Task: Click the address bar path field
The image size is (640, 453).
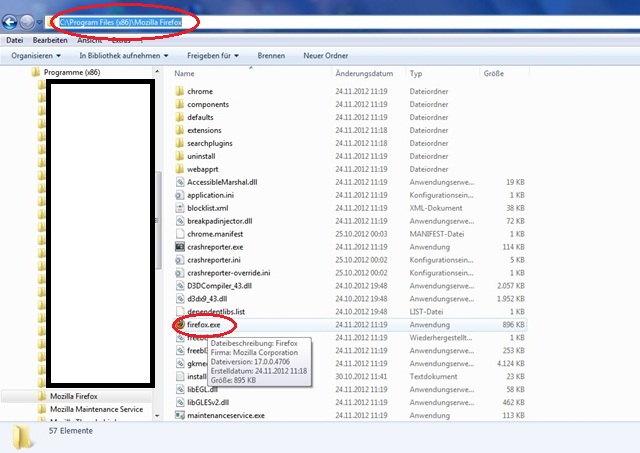Action: tap(343, 22)
